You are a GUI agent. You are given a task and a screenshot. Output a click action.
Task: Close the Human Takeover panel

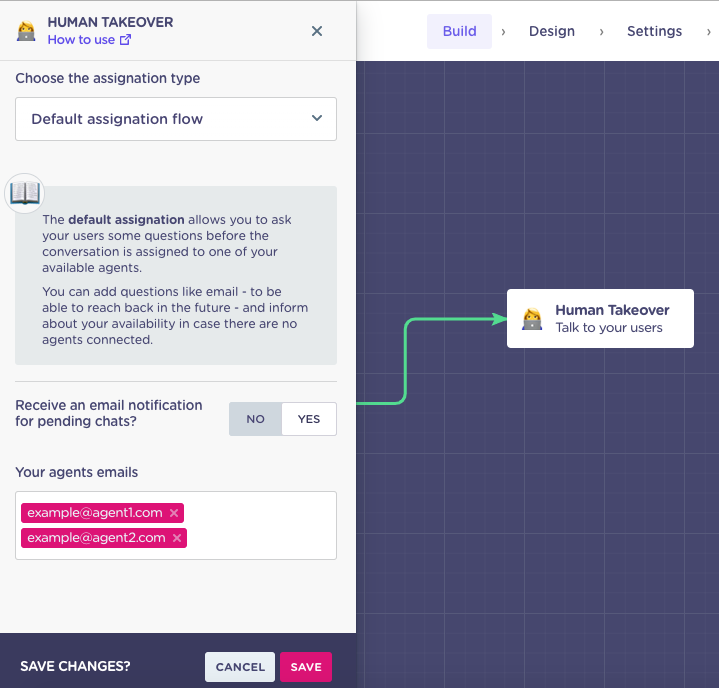(317, 31)
